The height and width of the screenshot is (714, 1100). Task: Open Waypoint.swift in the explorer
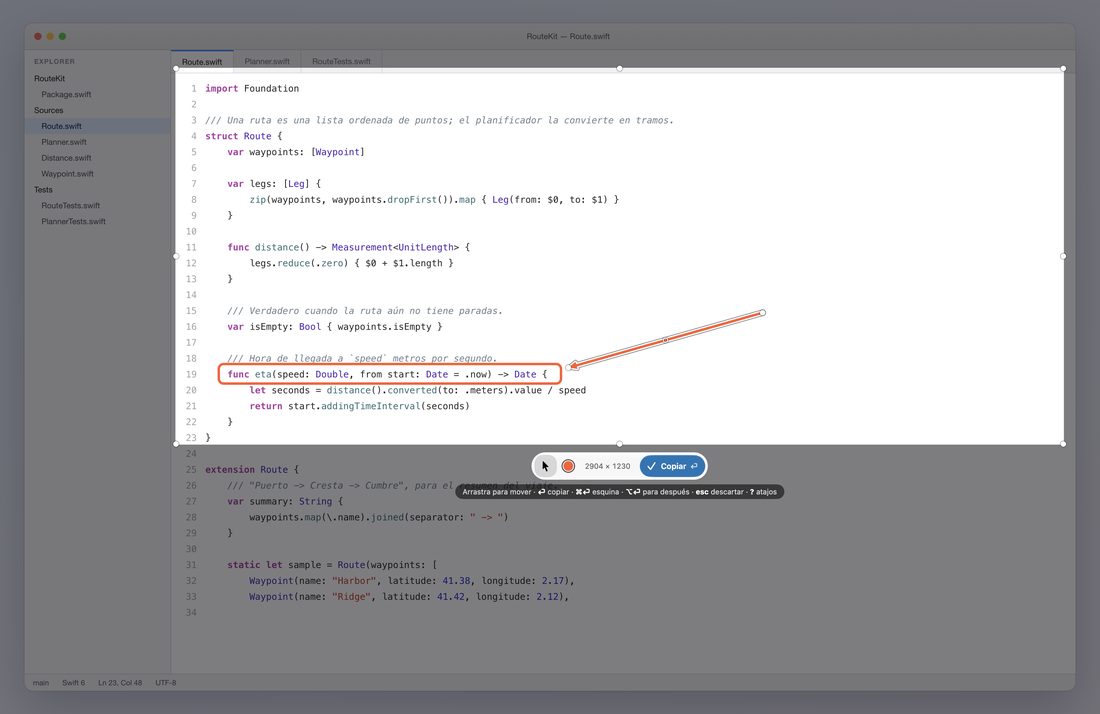67,174
